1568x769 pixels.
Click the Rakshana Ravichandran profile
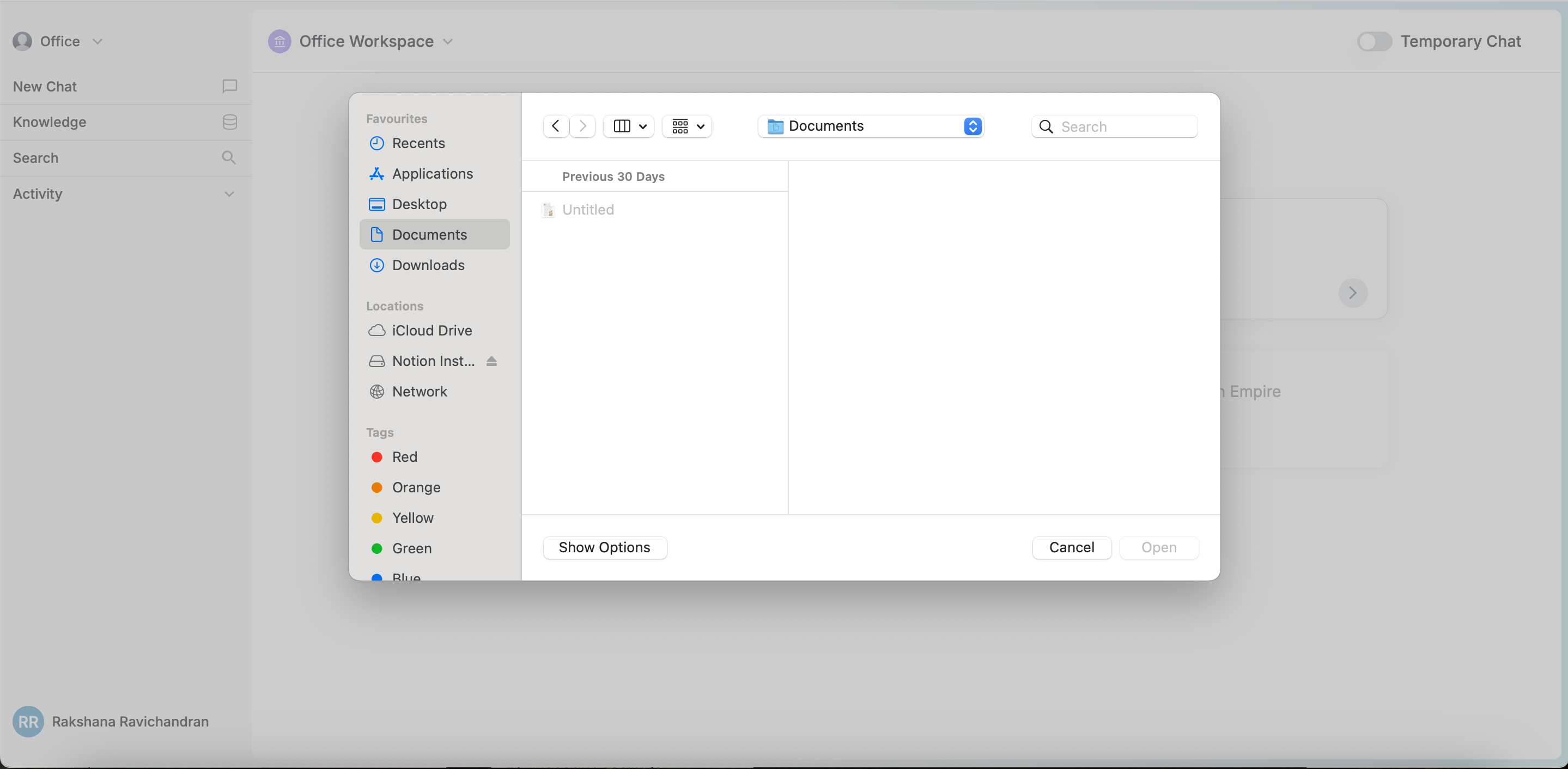point(111,722)
